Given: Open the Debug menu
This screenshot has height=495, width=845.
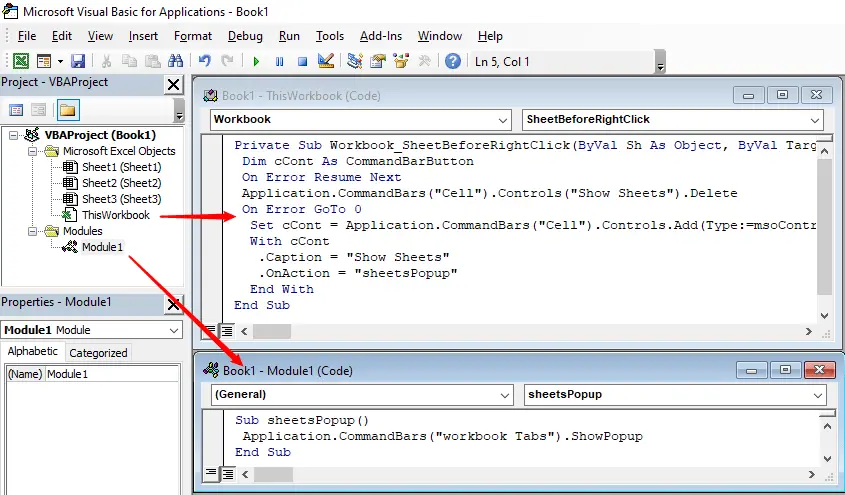Looking at the screenshot, I should 245,36.
